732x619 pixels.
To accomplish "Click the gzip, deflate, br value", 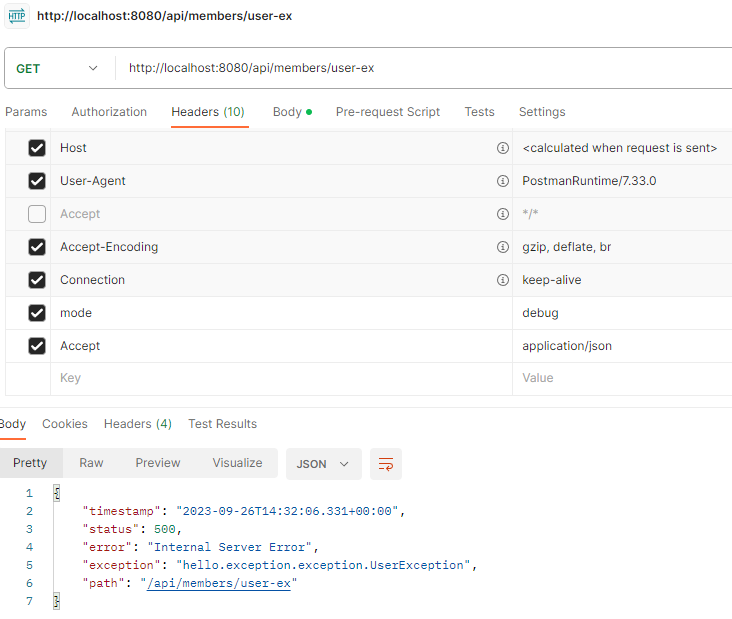I will 566,247.
